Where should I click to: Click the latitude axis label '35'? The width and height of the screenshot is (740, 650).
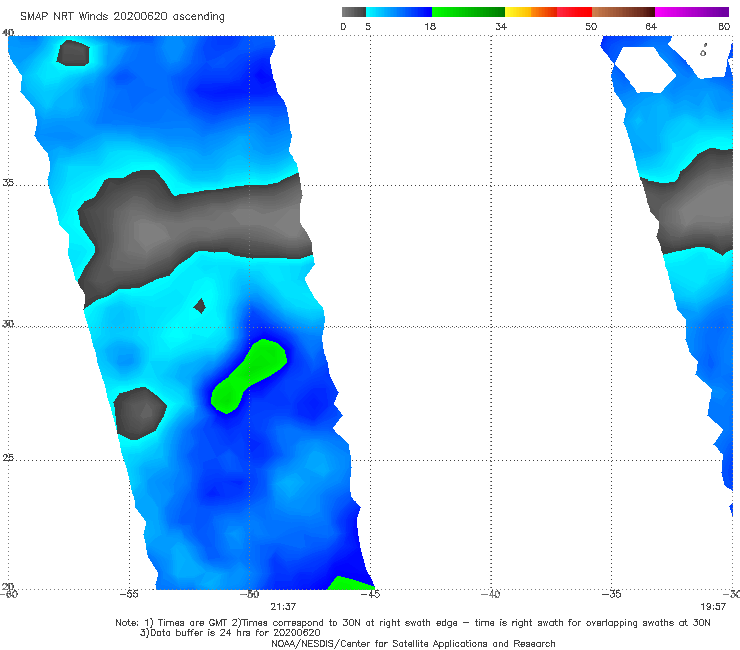pos(8,182)
